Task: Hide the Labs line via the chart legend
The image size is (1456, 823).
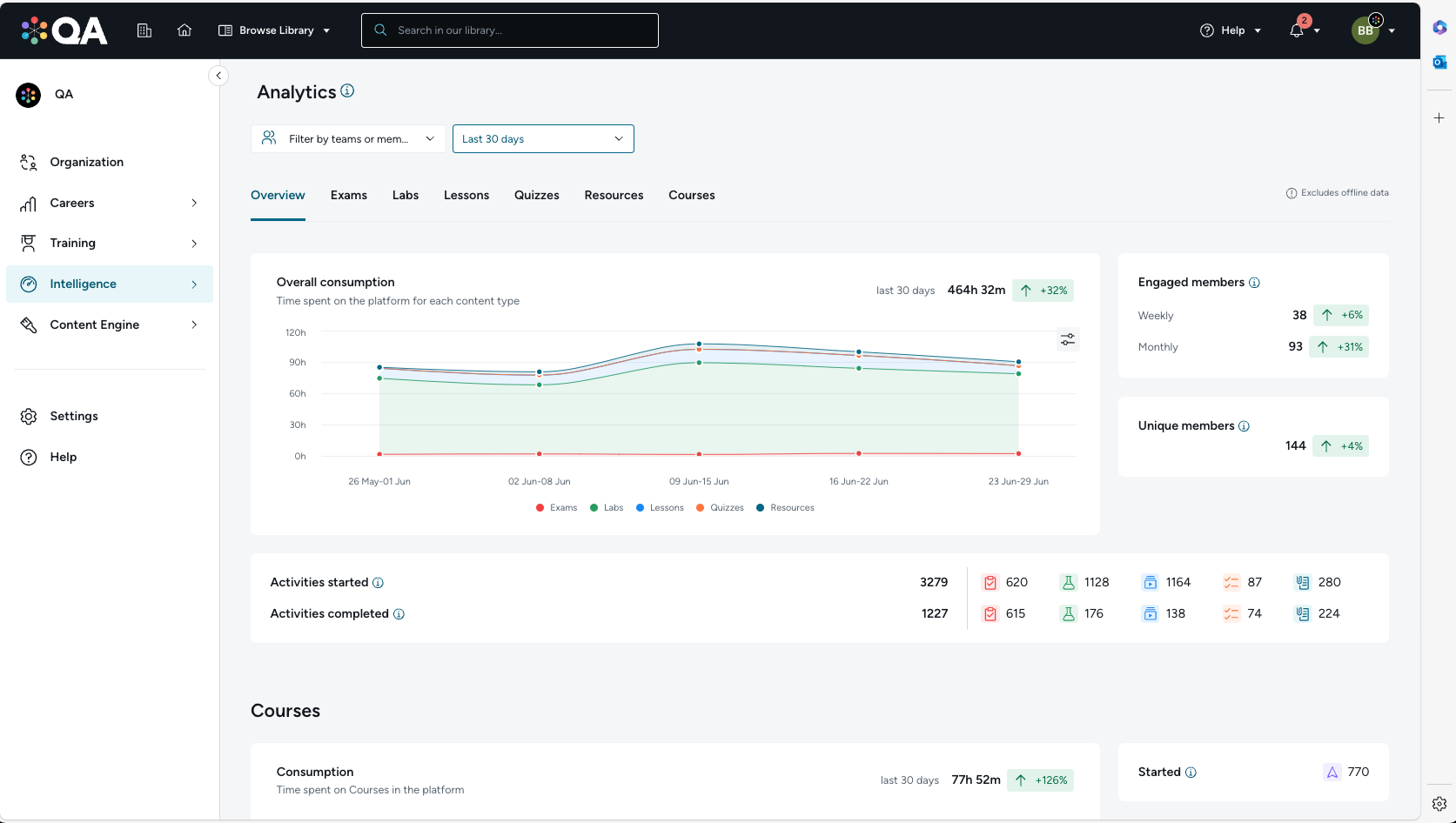Action: click(x=607, y=507)
